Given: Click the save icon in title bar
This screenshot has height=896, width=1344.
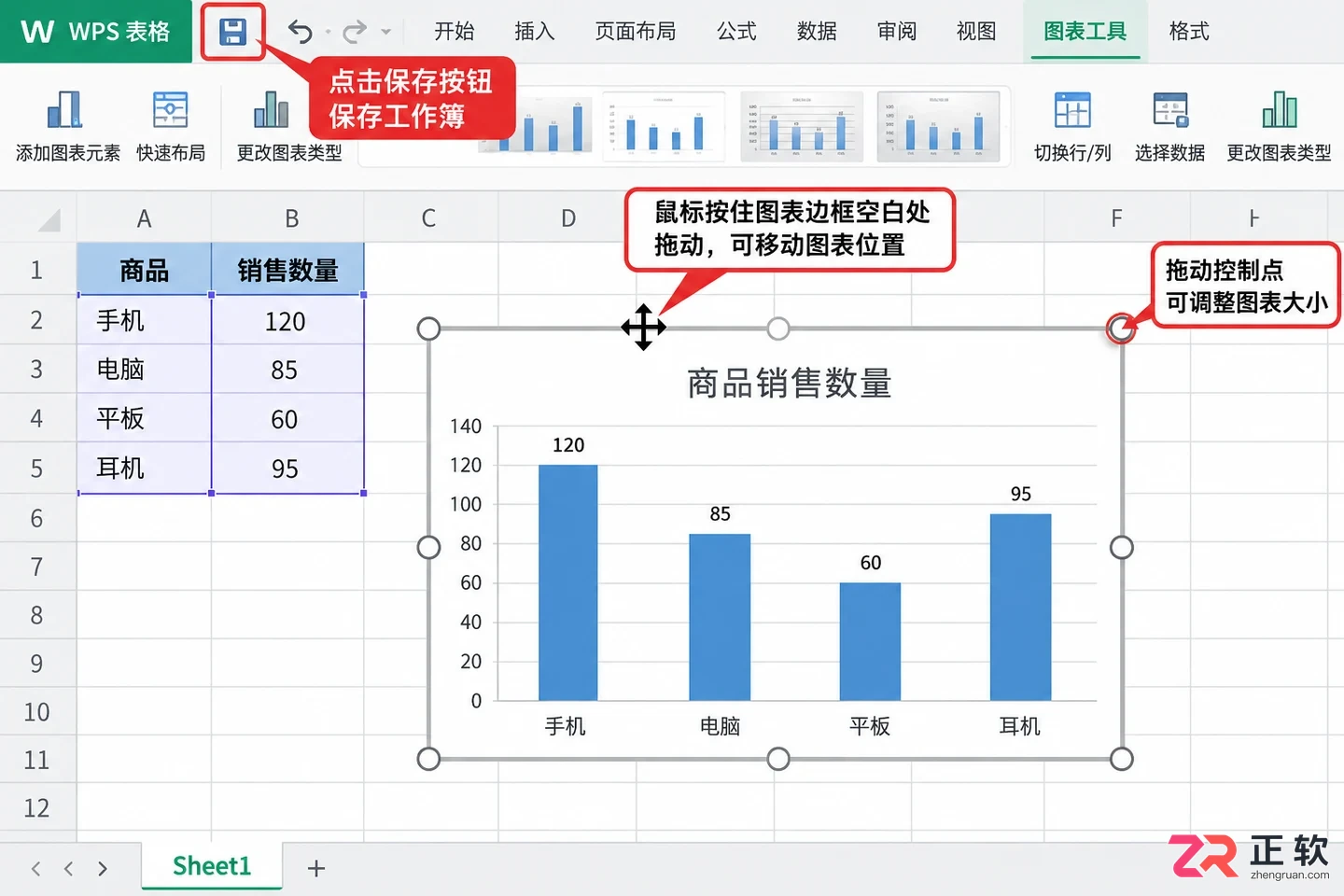Looking at the screenshot, I should [233, 32].
